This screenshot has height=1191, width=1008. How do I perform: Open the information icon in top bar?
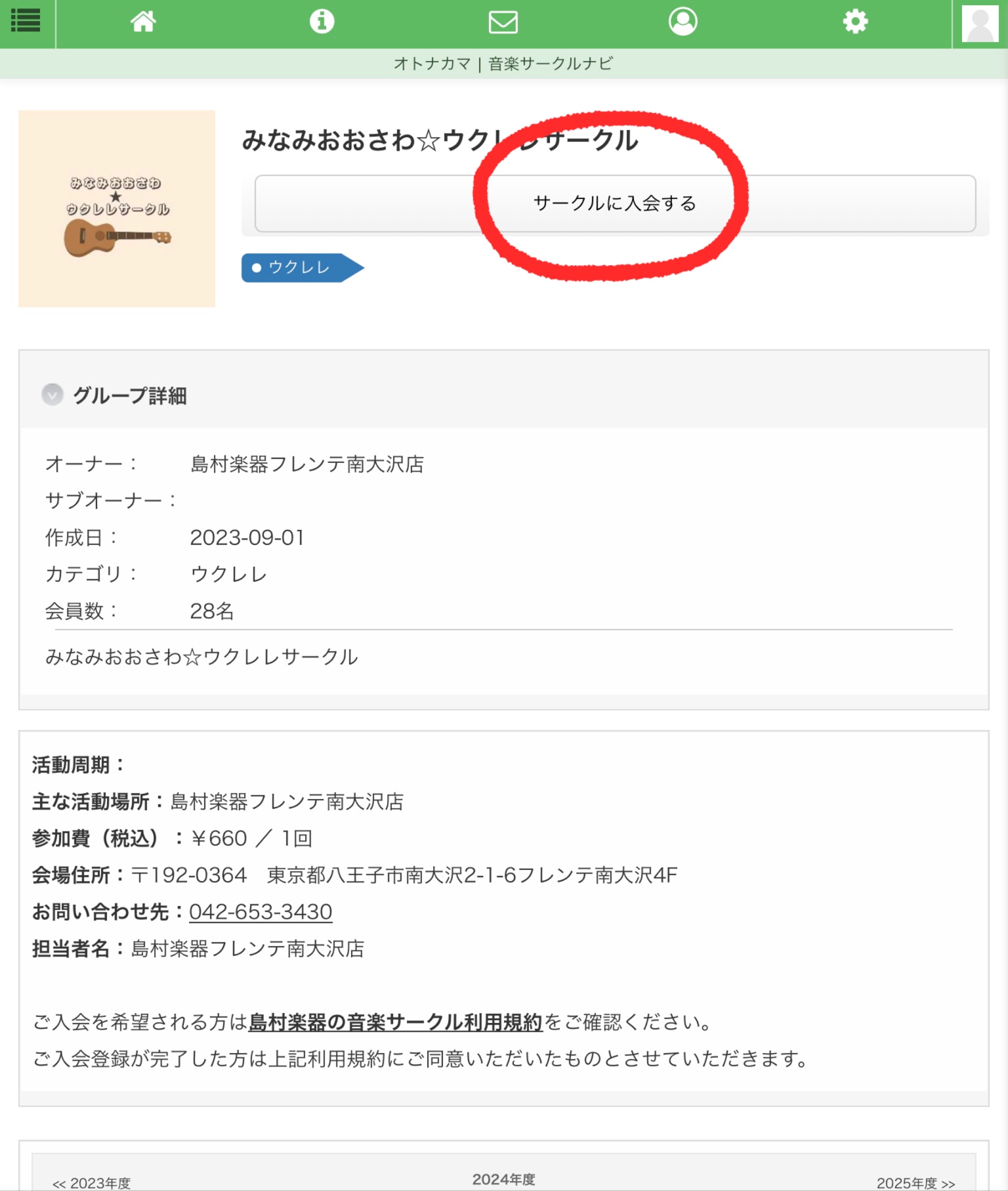pos(322,22)
